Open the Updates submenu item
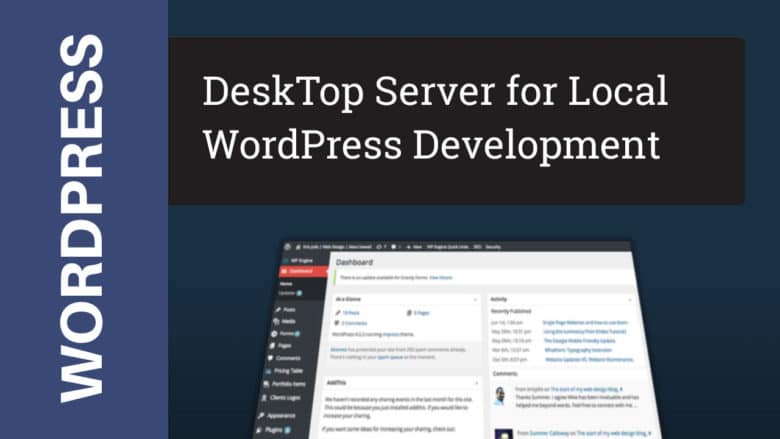 290,293
